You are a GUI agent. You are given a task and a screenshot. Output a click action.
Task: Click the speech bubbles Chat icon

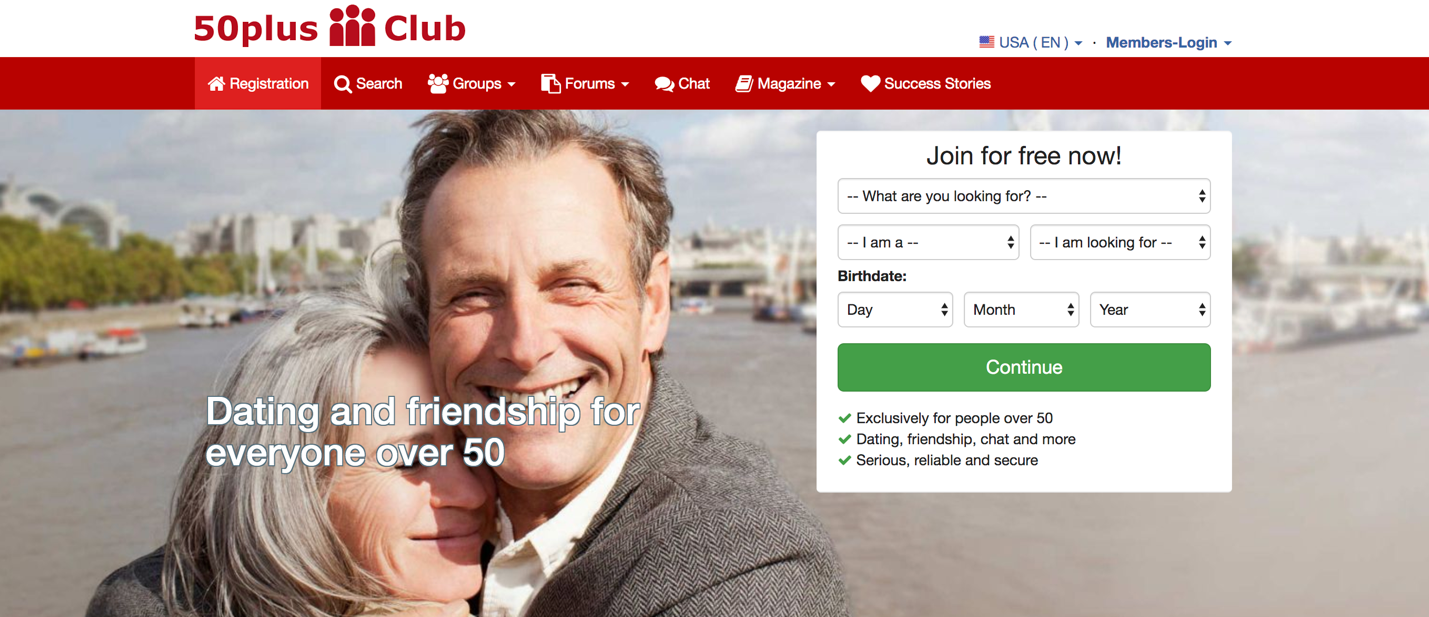664,84
